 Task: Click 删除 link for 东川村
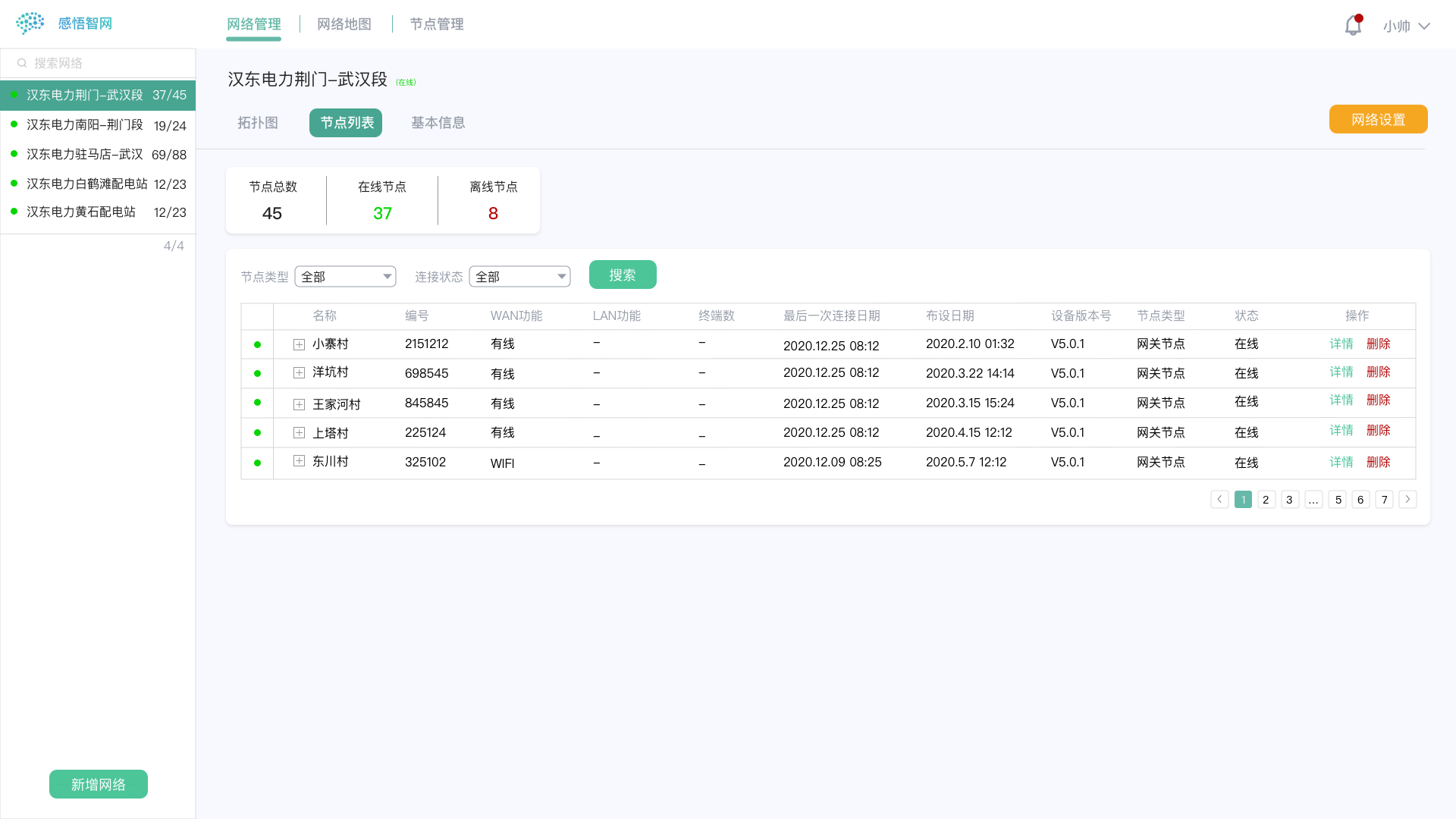click(x=1378, y=462)
